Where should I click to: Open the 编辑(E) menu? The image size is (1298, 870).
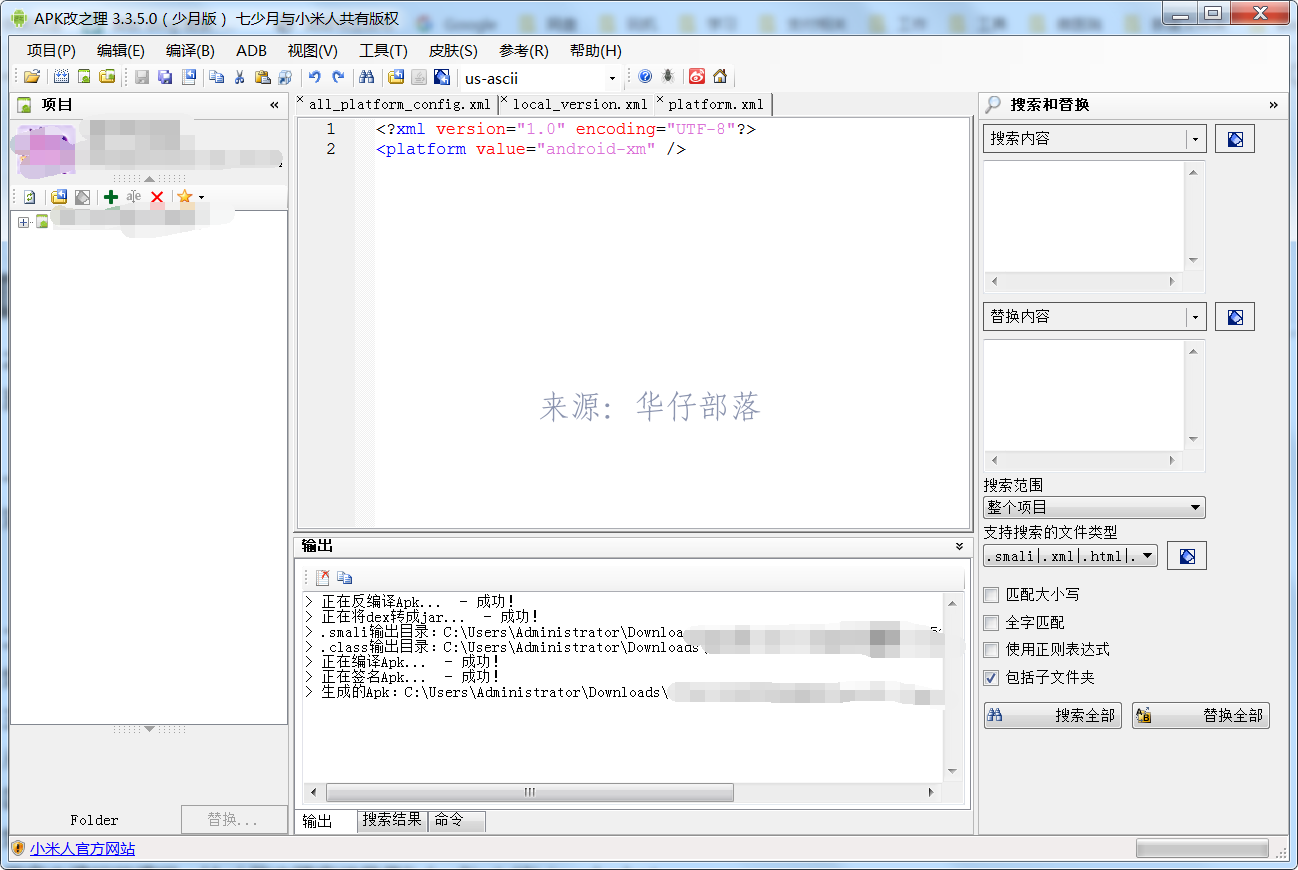(121, 51)
